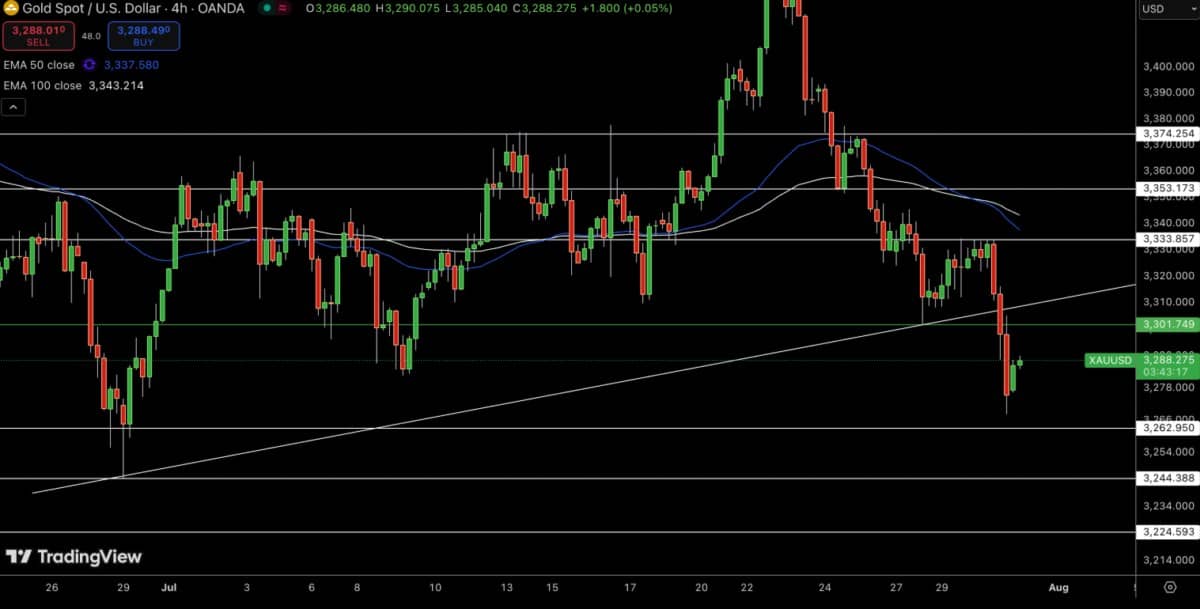Select the 3,301.749 green level price tag
The width and height of the screenshot is (1200, 609).
coord(1168,325)
